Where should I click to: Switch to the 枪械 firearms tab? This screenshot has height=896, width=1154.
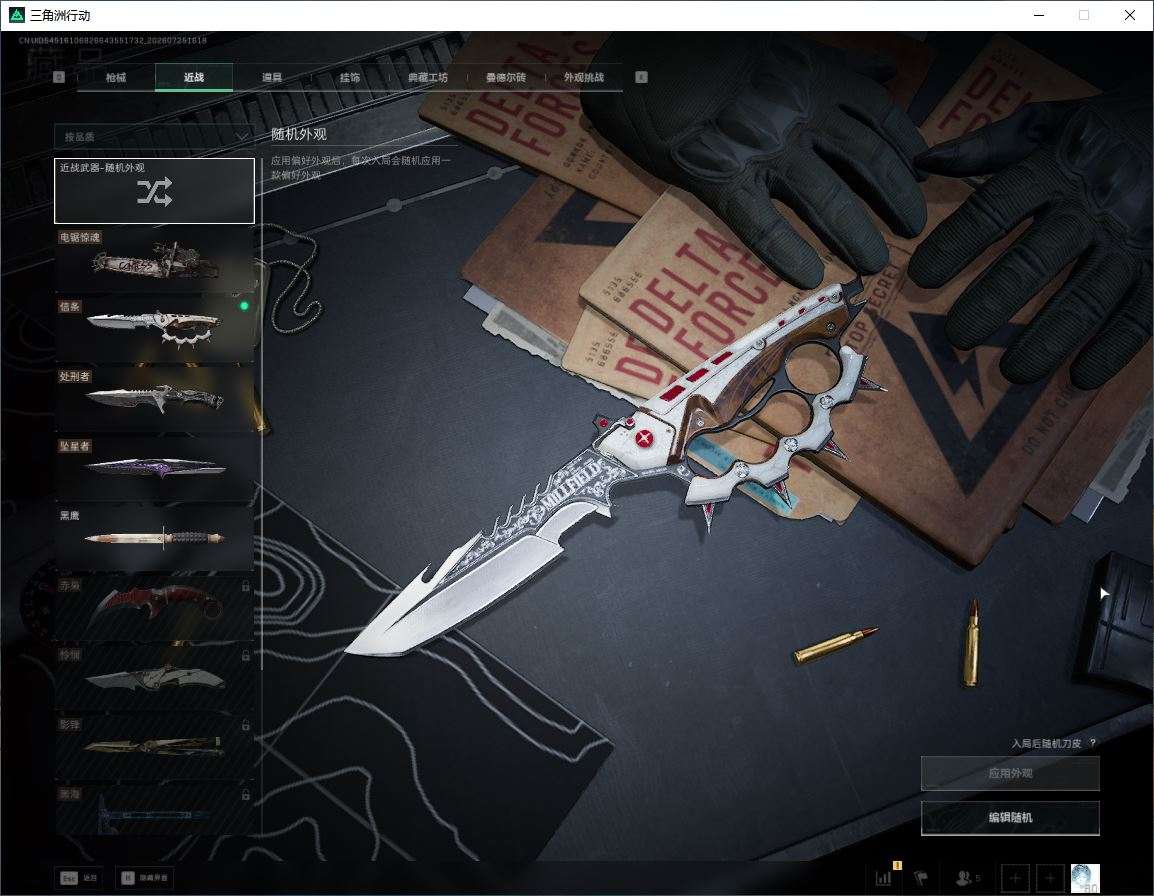tap(116, 77)
